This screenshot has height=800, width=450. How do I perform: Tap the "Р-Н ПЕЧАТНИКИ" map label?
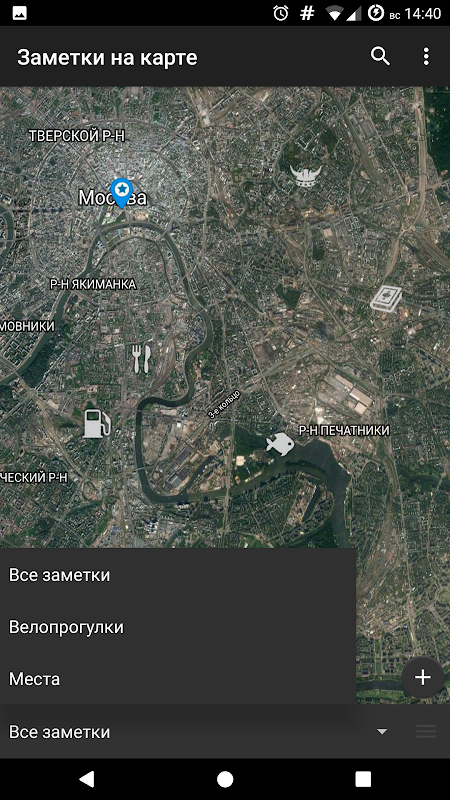pyautogui.click(x=344, y=431)
